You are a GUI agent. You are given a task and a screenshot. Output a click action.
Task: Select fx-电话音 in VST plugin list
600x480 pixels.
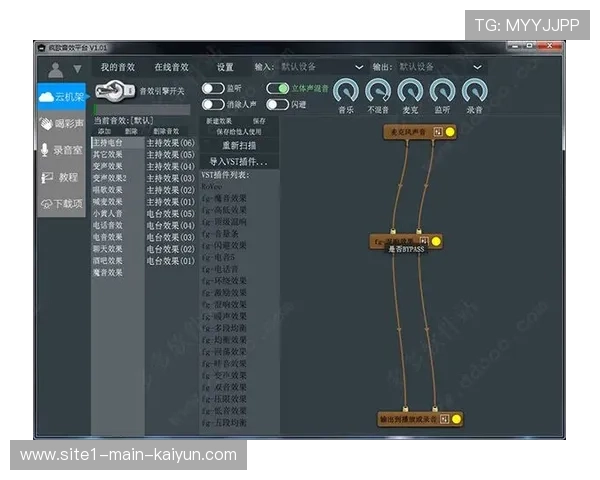[220, 269]
